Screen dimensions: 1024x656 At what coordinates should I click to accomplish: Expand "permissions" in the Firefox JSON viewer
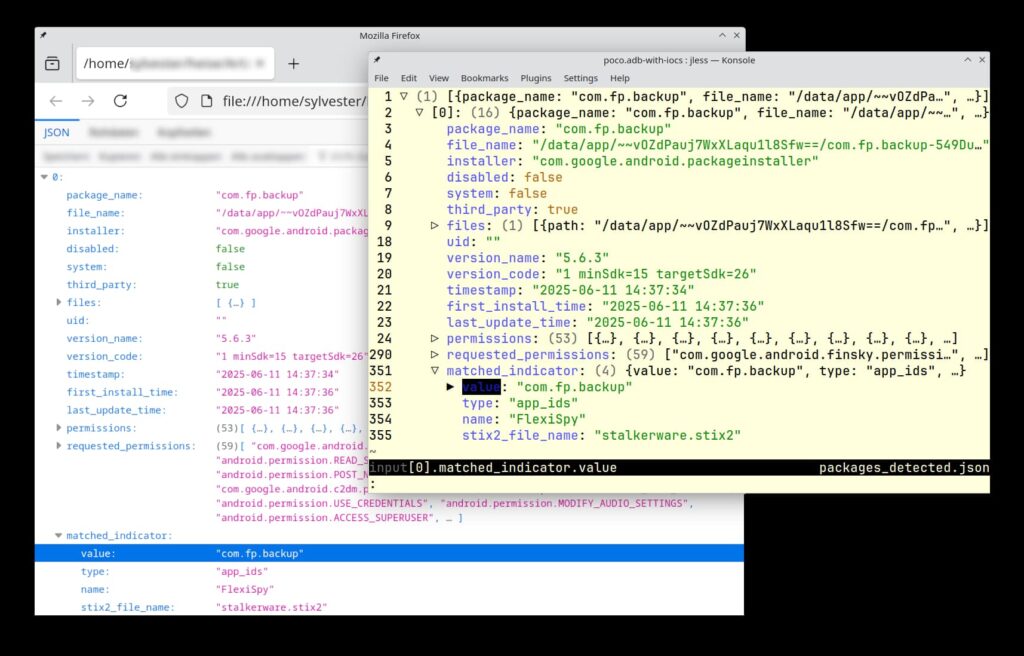click(x=58, y=428)
